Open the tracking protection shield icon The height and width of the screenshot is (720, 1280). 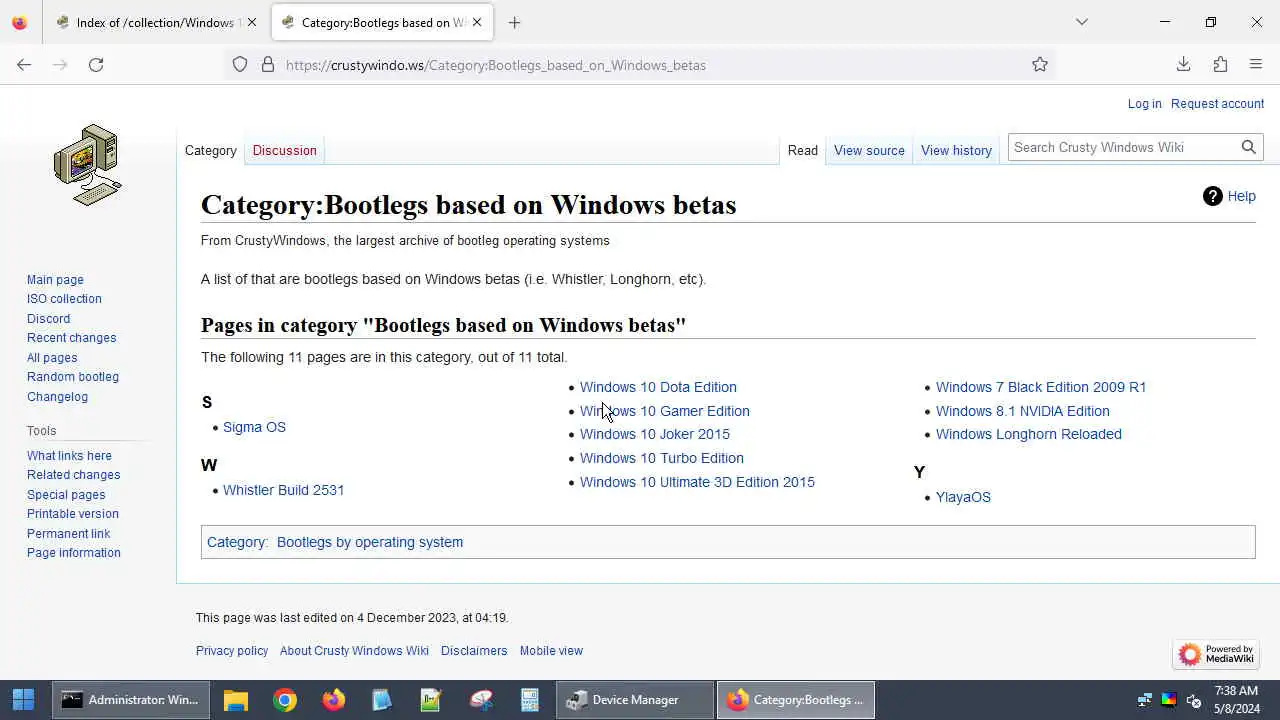(240, 65)
